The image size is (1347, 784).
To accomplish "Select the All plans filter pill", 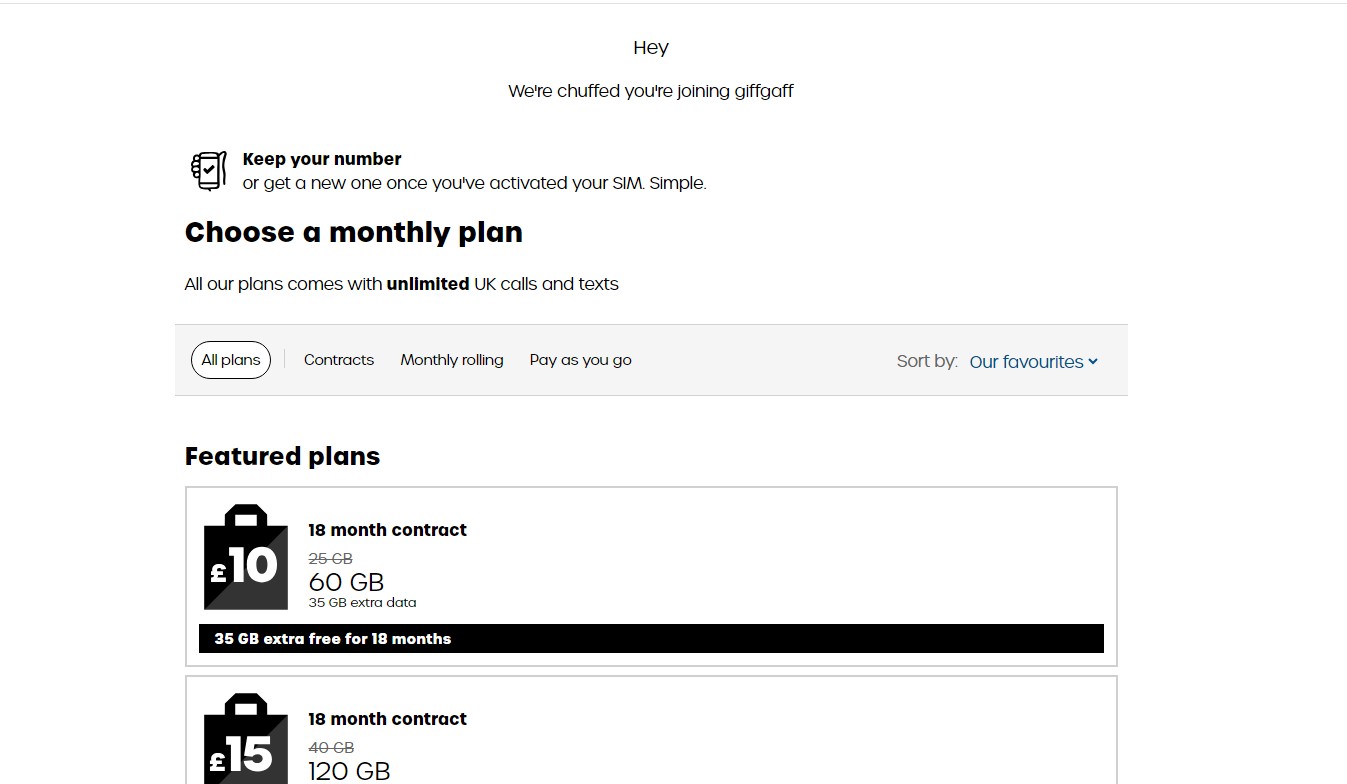I will click(231, 360).
